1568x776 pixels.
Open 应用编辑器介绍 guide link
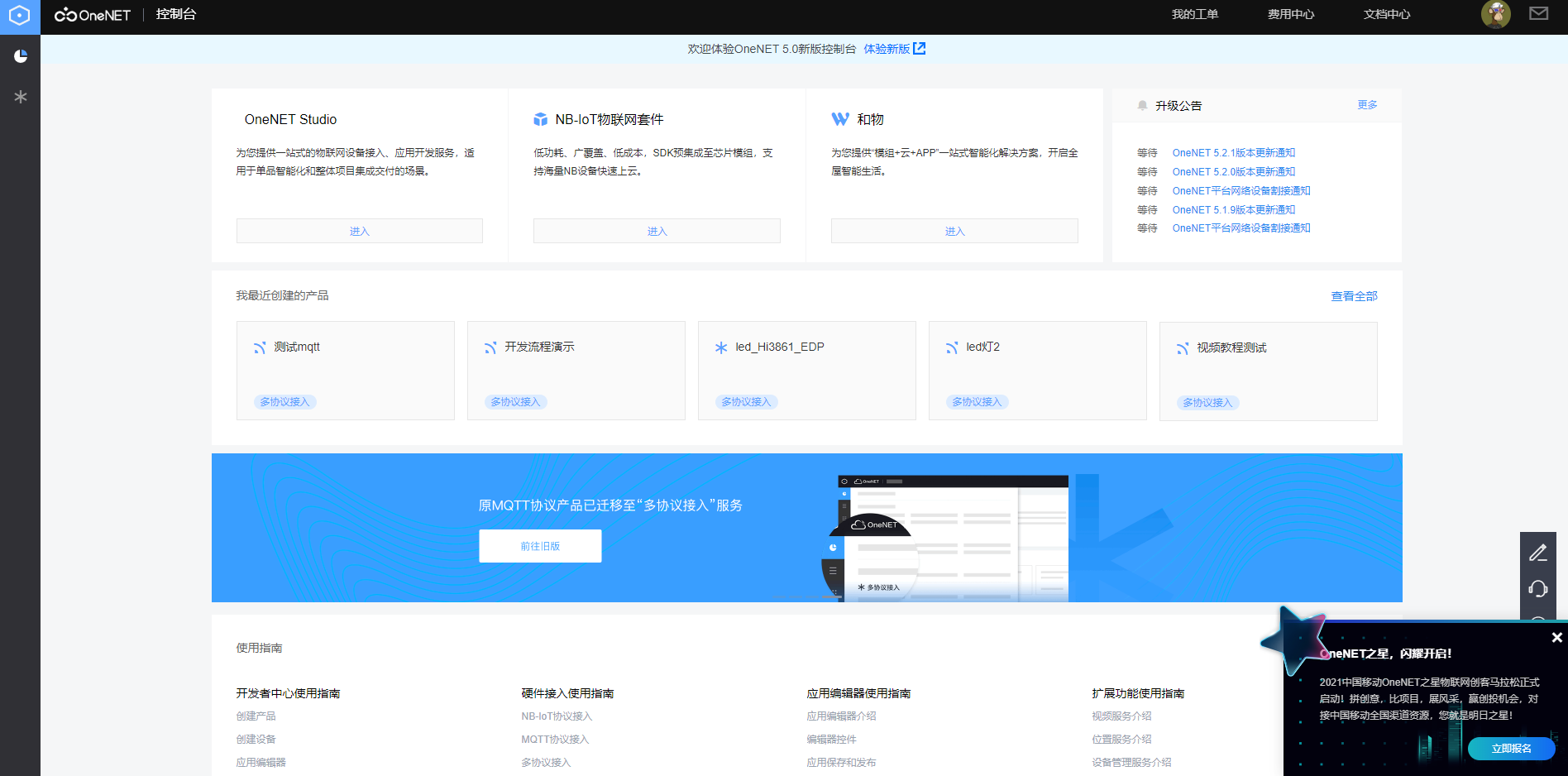(x=841, y=716)
